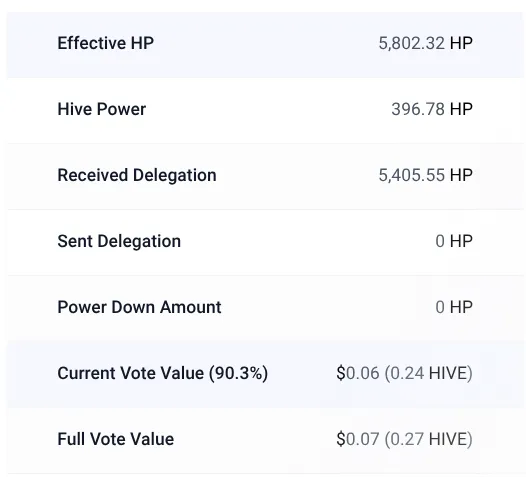Select the 5,405.55 HP delegation amount
Screen dimensions: 526x477
[426, 175]
